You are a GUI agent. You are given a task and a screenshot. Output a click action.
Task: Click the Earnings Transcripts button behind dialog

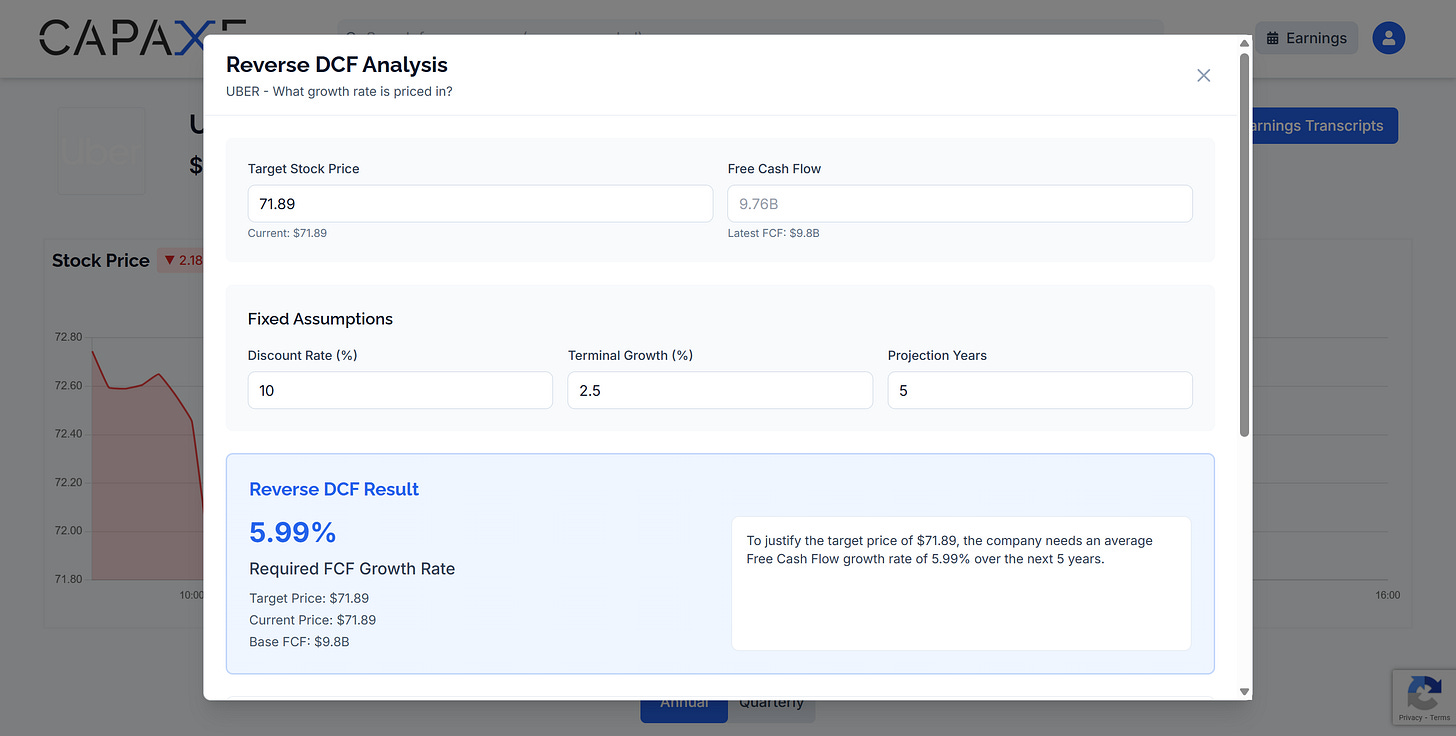(x=1324, y=126)
